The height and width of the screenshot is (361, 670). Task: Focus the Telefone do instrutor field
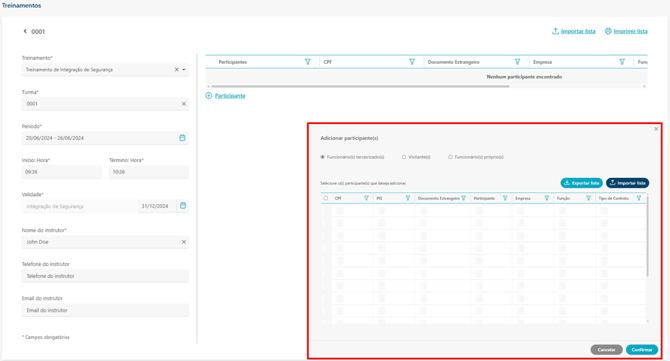coord(105,276)
